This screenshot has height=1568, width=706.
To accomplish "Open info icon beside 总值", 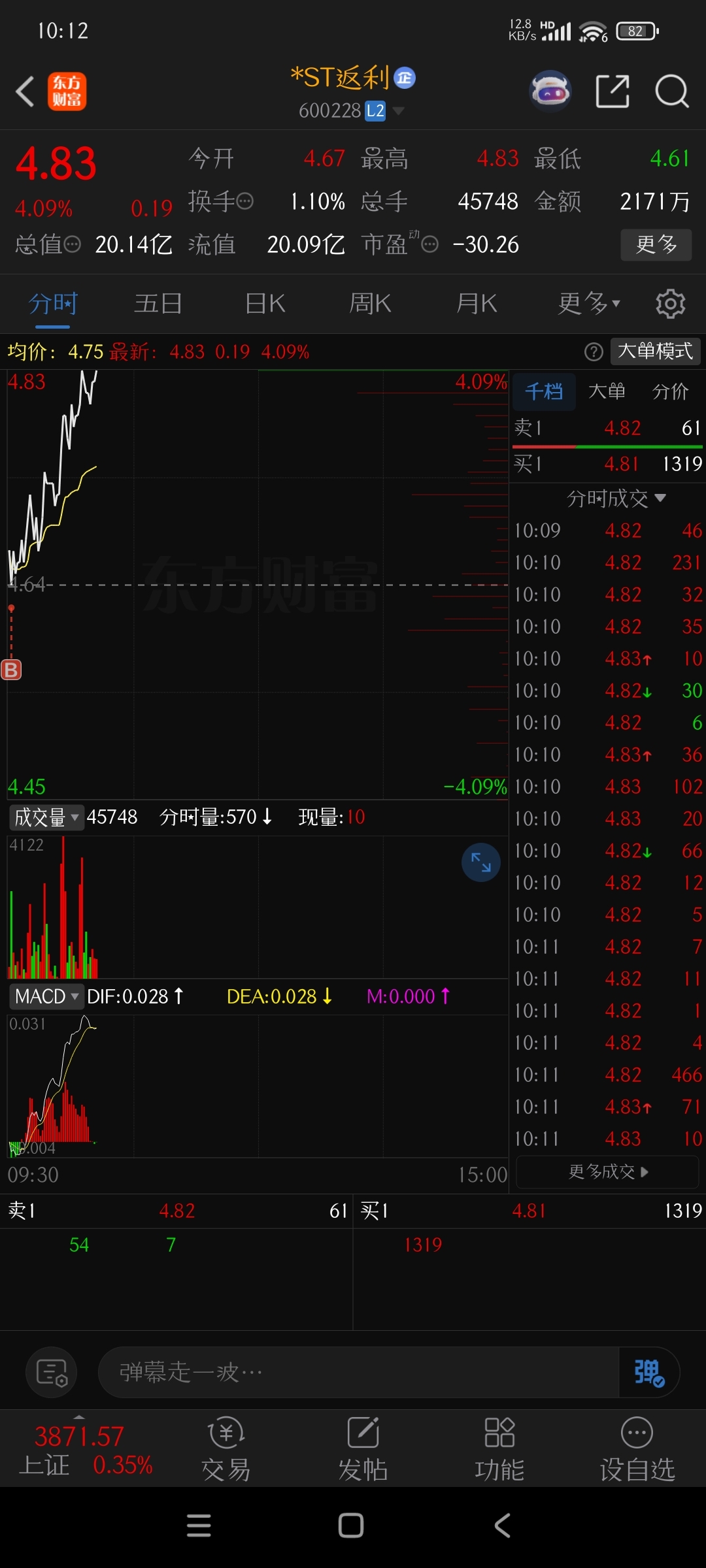I will pyautogui.click(x=72, y=244).
